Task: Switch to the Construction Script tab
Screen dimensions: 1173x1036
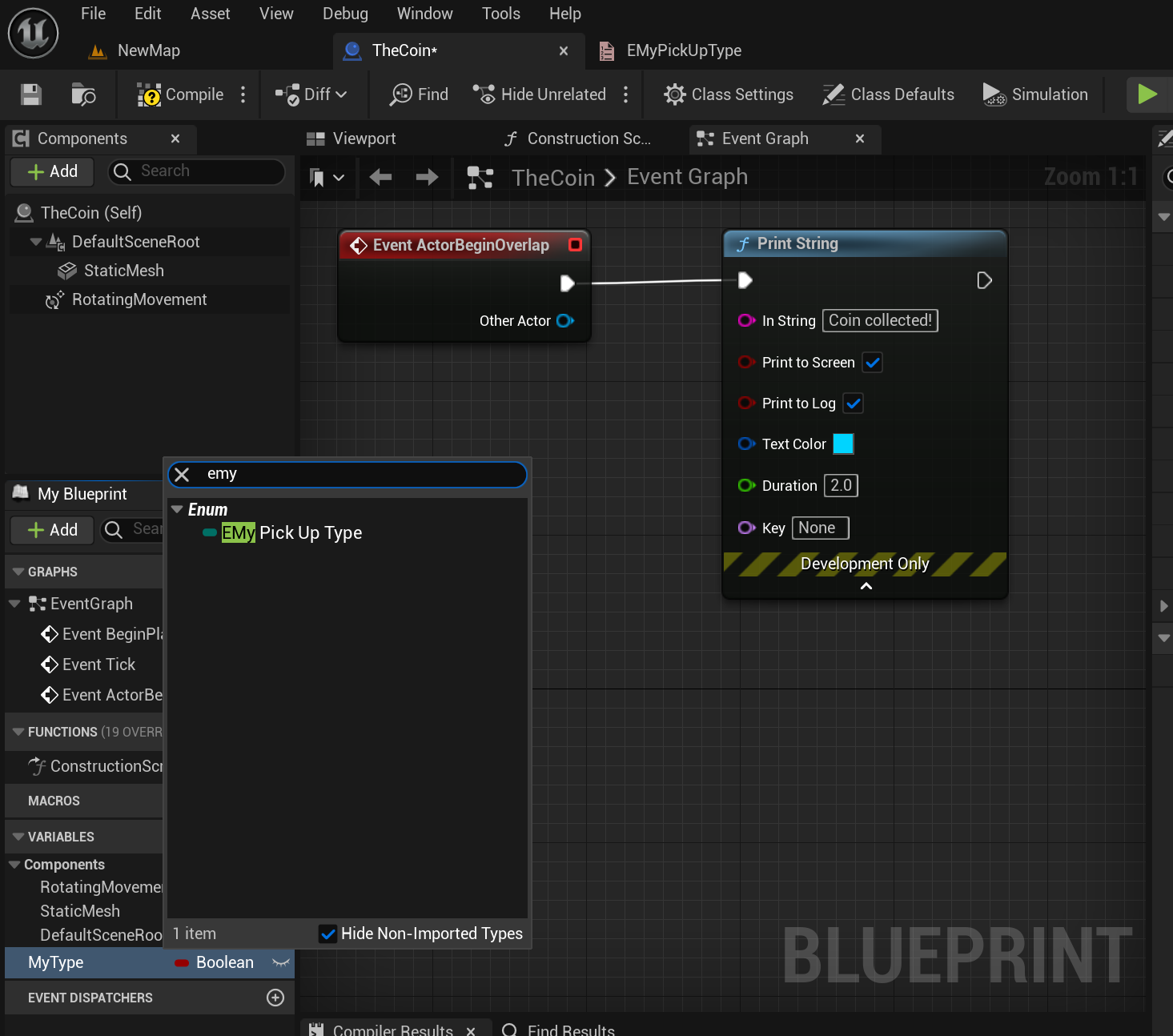Action: click(x=578, y=139)
